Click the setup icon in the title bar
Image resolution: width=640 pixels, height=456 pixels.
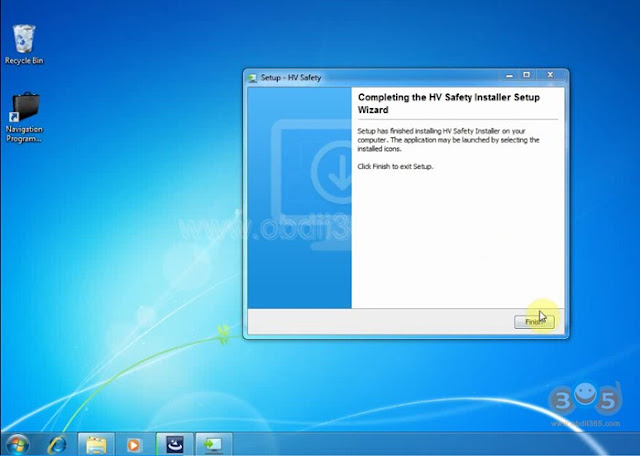pos(253,78)
